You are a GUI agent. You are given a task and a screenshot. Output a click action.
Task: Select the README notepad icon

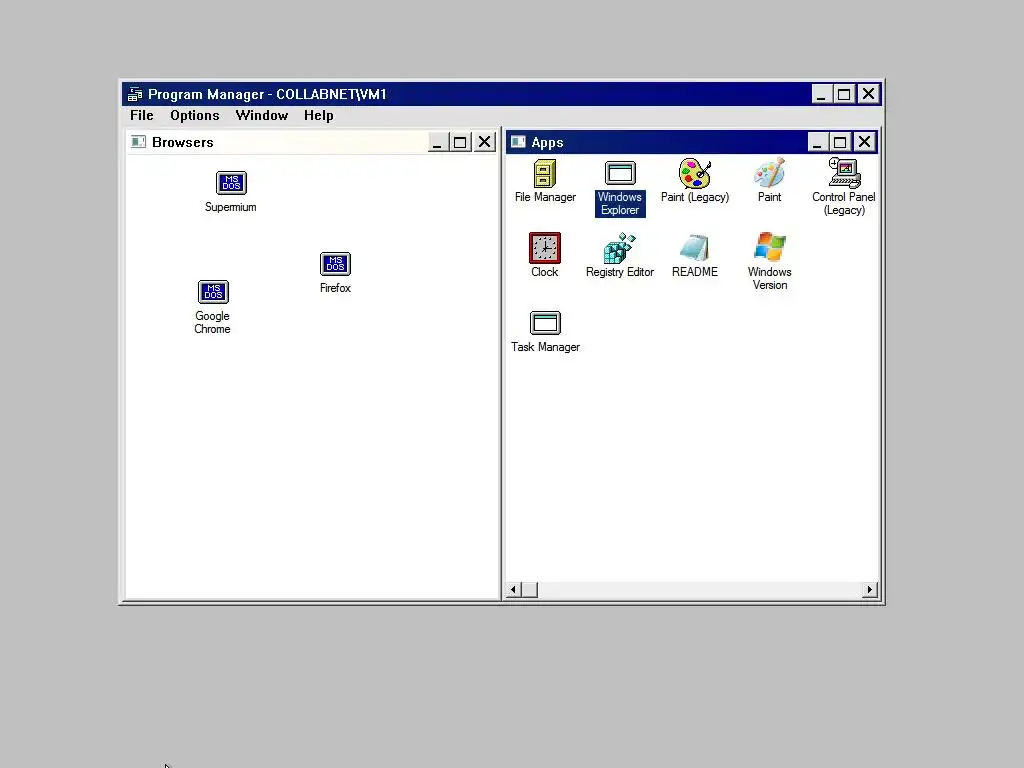695,248
